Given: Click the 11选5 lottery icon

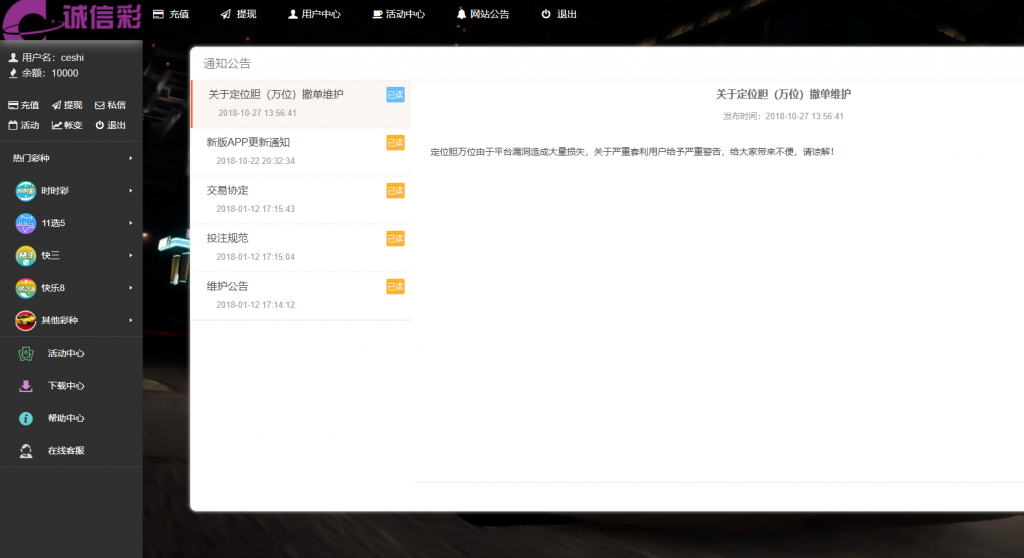Looking at the screenshot, I should [26, 223].
